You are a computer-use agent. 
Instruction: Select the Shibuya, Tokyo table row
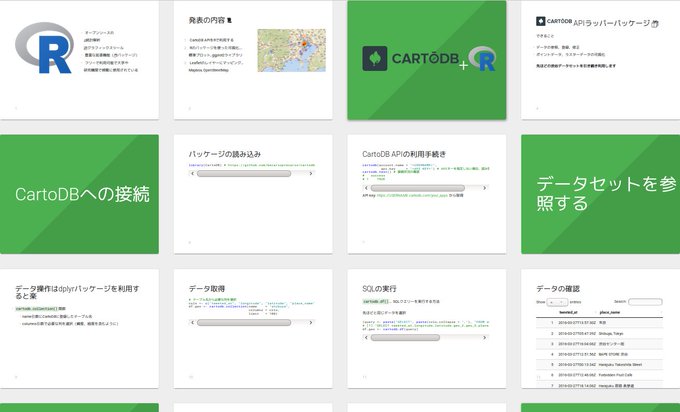[599, 334]
